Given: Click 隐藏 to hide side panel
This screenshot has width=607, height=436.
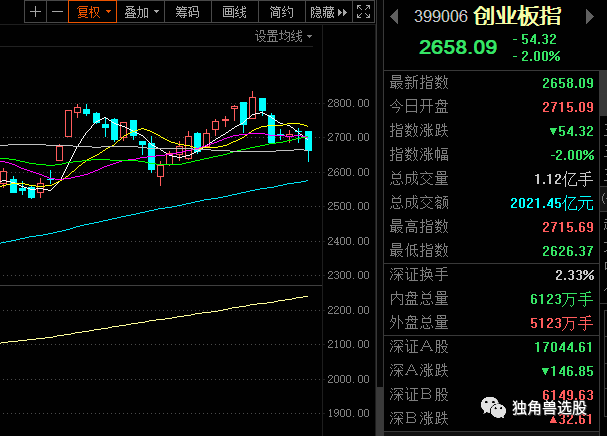Looking at the screenshot, I should [329, 12].
